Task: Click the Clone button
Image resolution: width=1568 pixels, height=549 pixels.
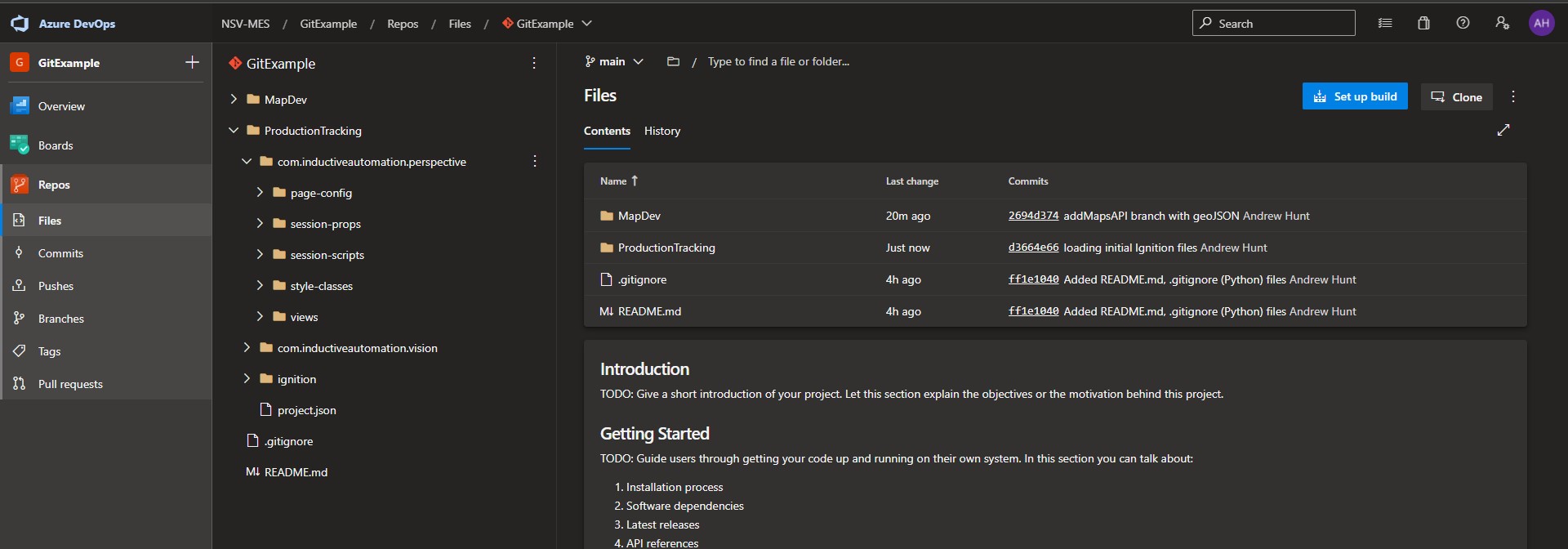Action: point(1456,96)
